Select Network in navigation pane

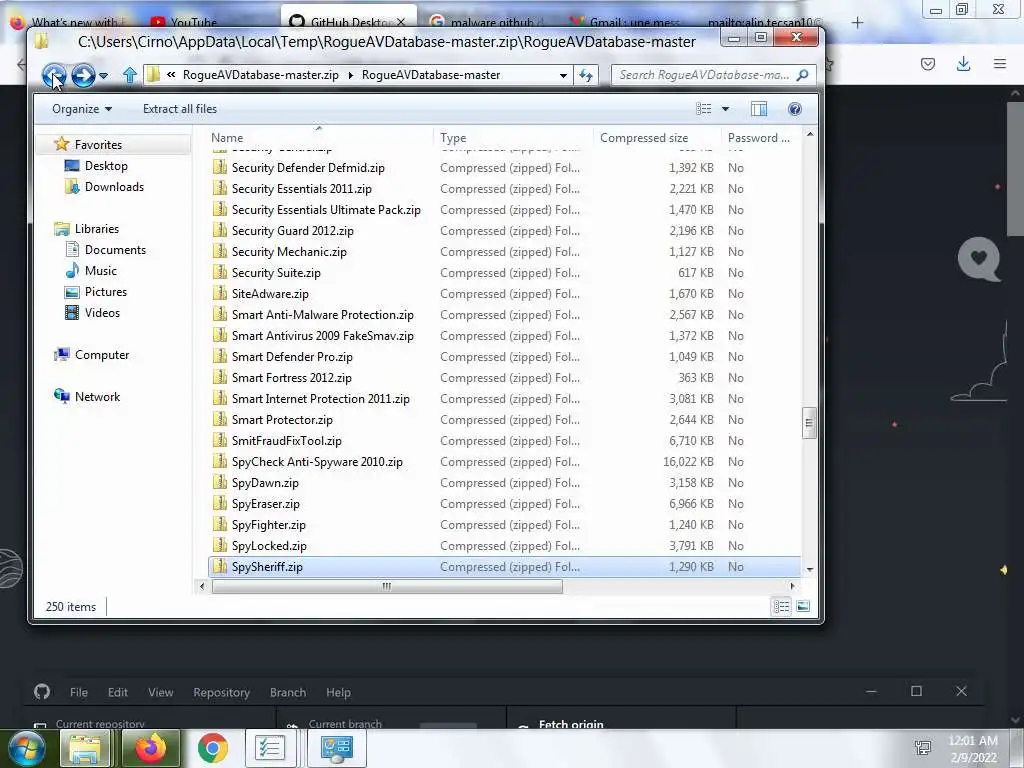click(97, 396)
